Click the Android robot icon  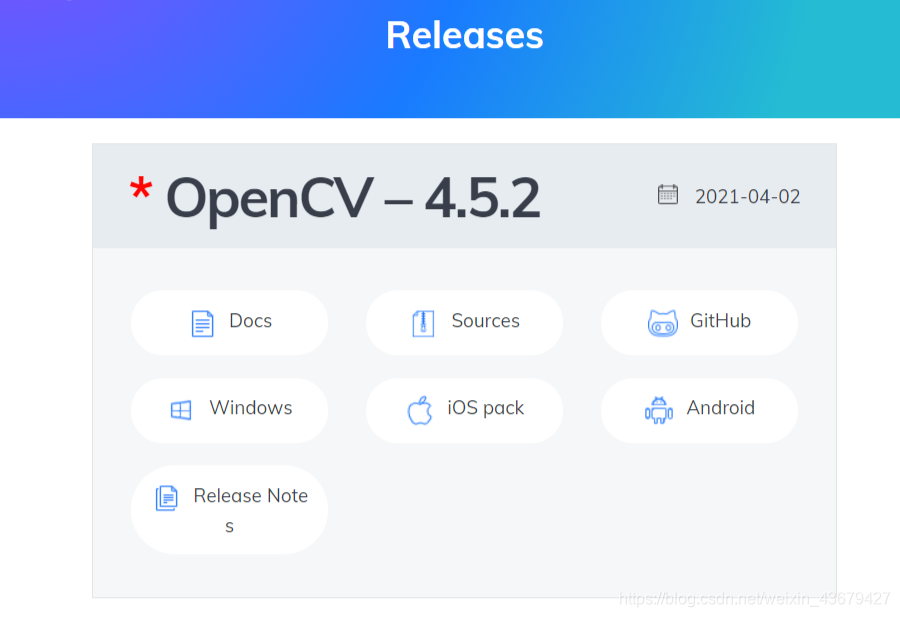[658, 410]
